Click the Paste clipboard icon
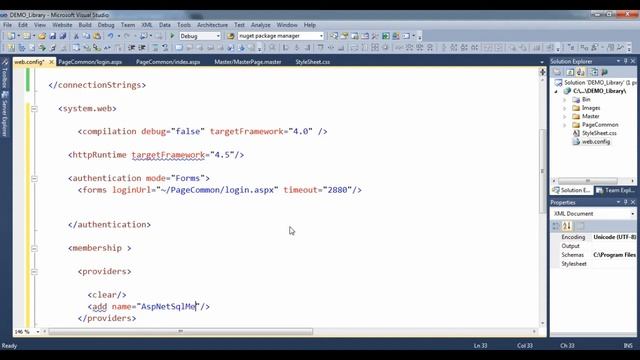The width and height of the screenshot is (640, 360). (97, 36)
